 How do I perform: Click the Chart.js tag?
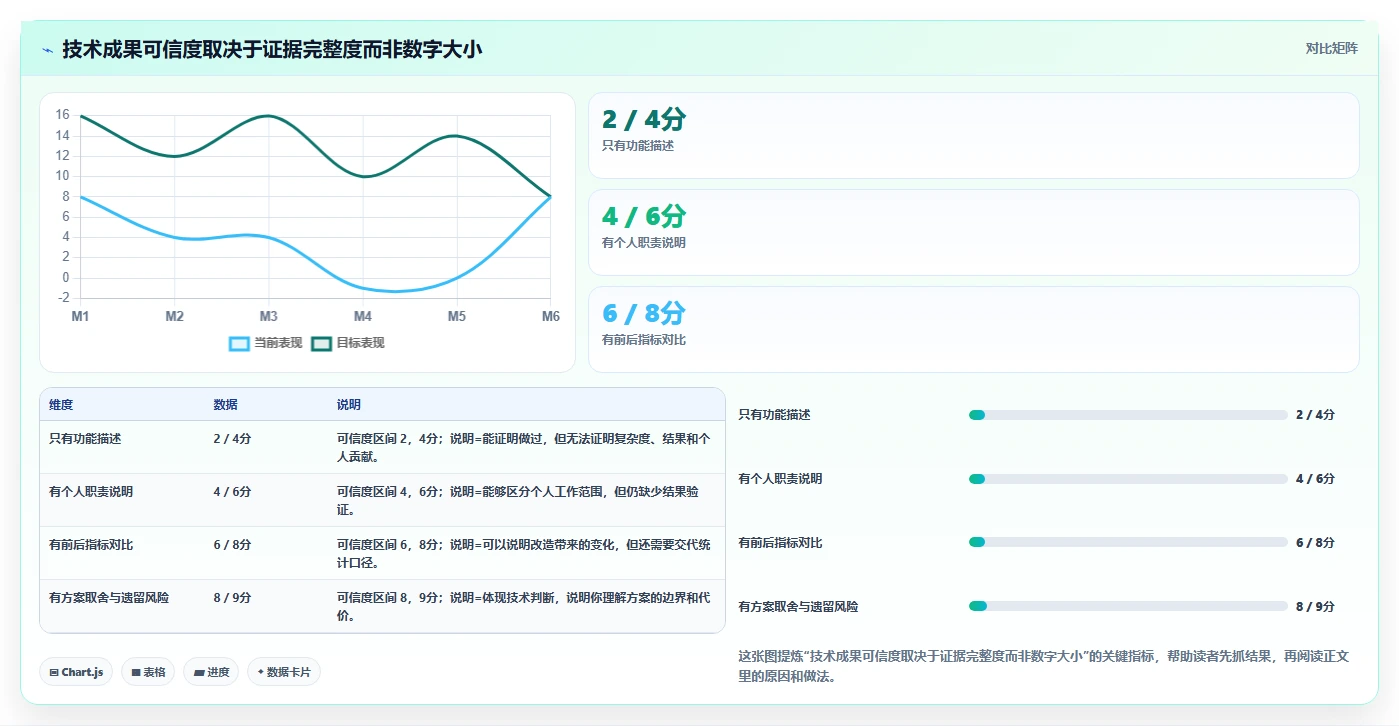(76, 672)
